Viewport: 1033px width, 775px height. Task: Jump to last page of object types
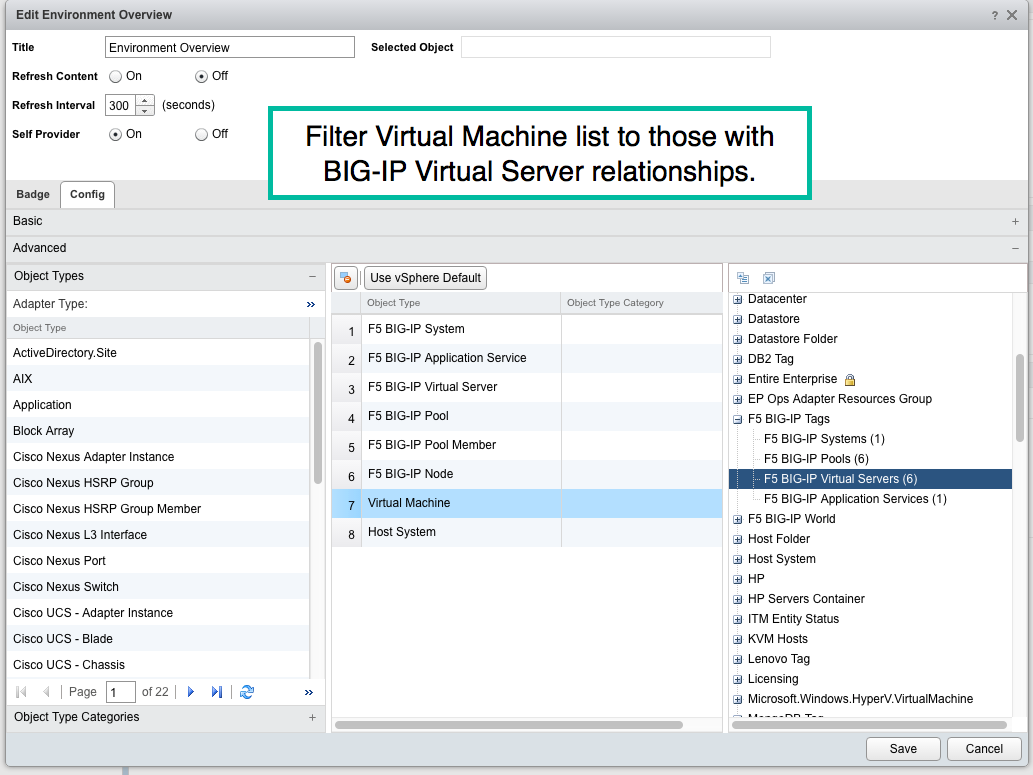(x=217, y=692)
